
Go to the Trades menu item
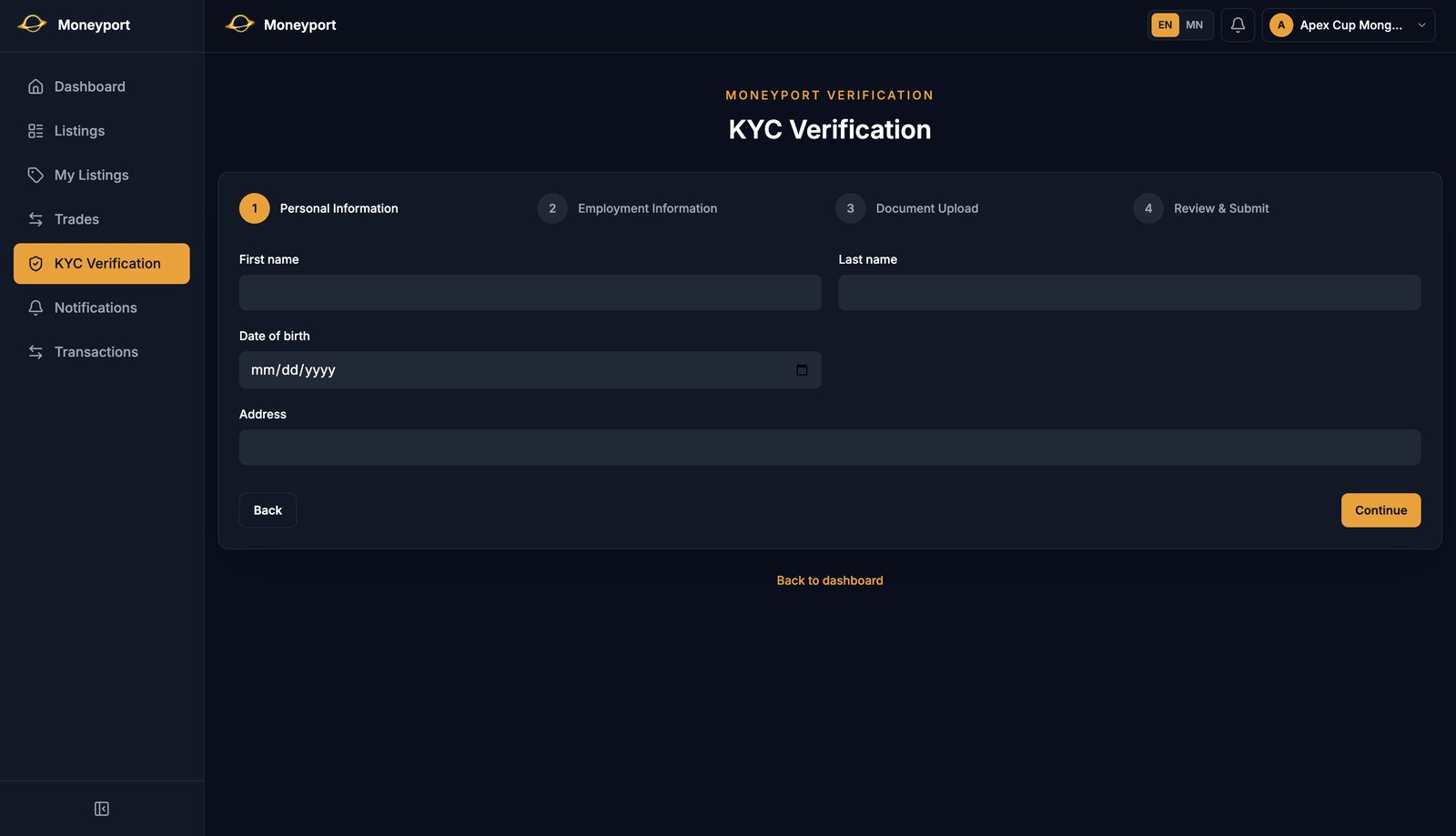(102, 219)
